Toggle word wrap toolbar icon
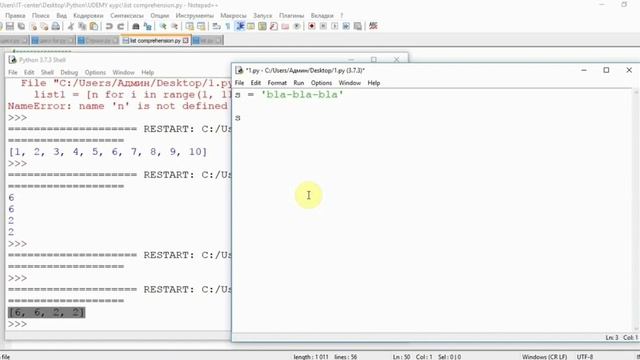The image size is (640, 360). 216,26
